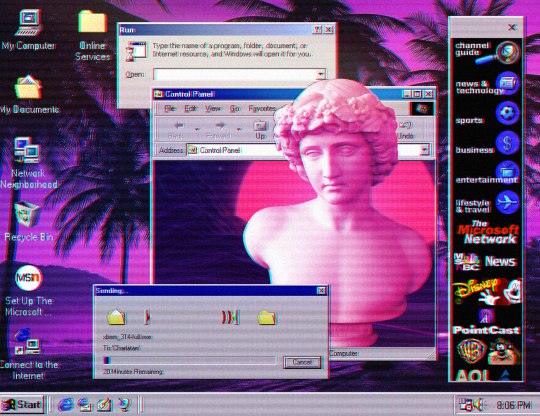Expand the Control Panel Address dropdown
Viewport: 540px width, 416px height.
[x=425, y=150]
